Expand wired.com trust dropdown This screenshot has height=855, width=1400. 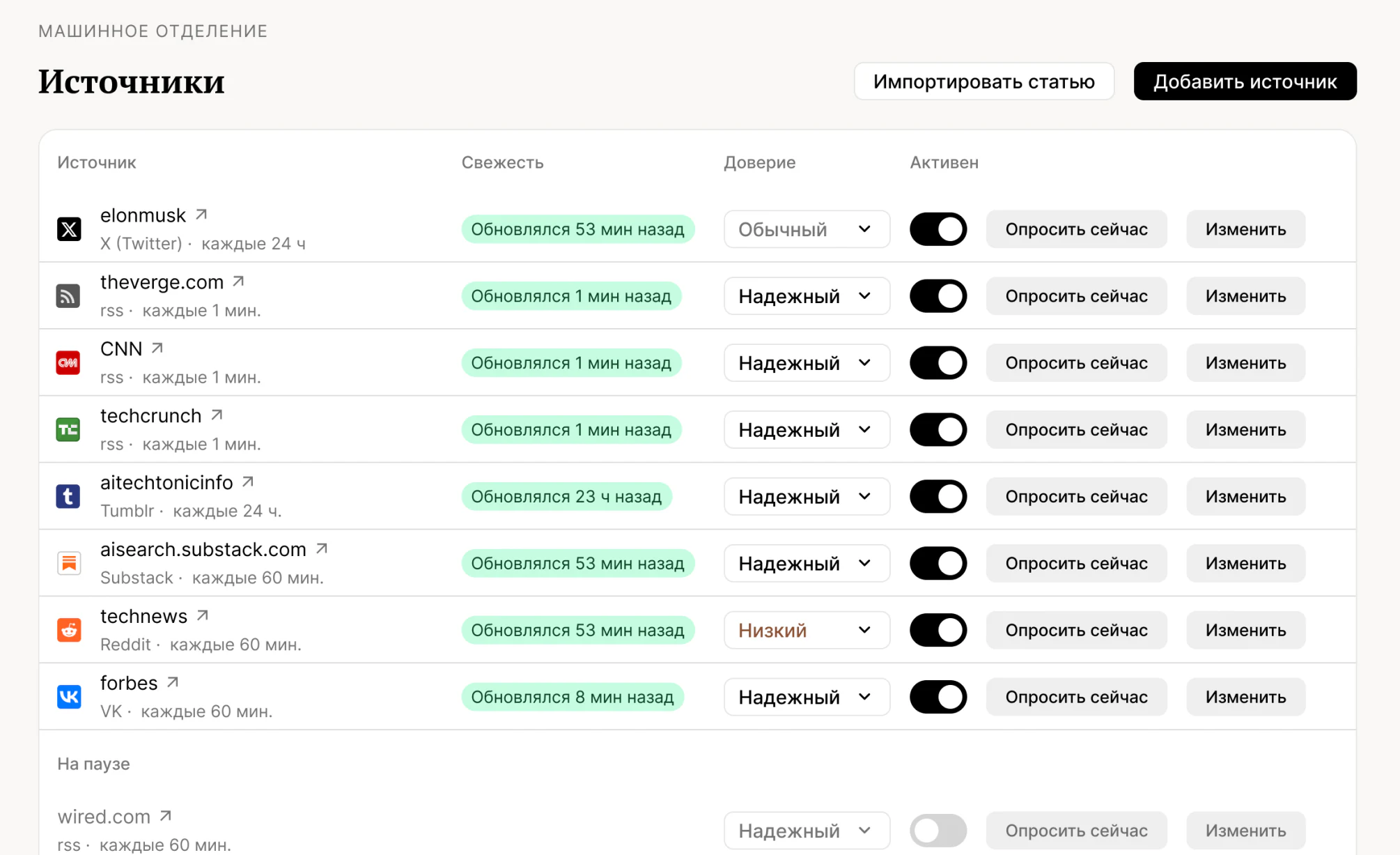point(807,831)
